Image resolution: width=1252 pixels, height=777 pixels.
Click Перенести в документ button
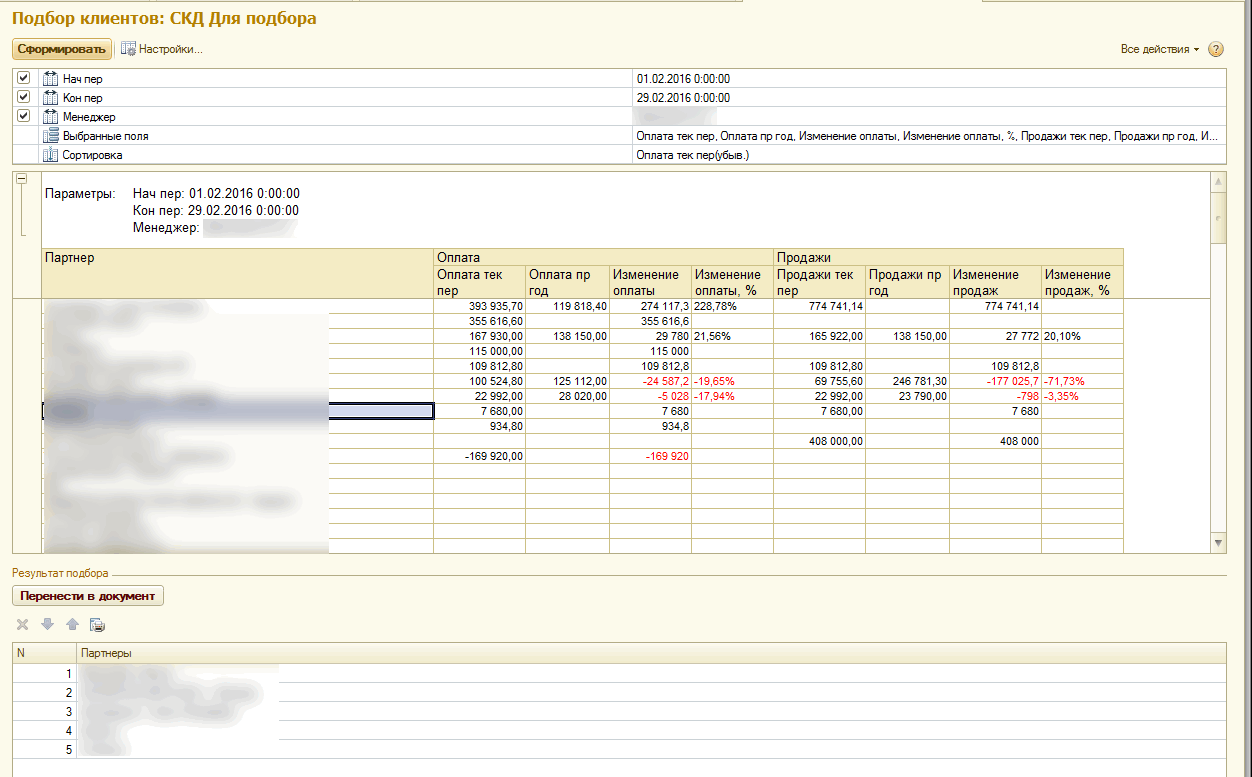tap(88, 596)
